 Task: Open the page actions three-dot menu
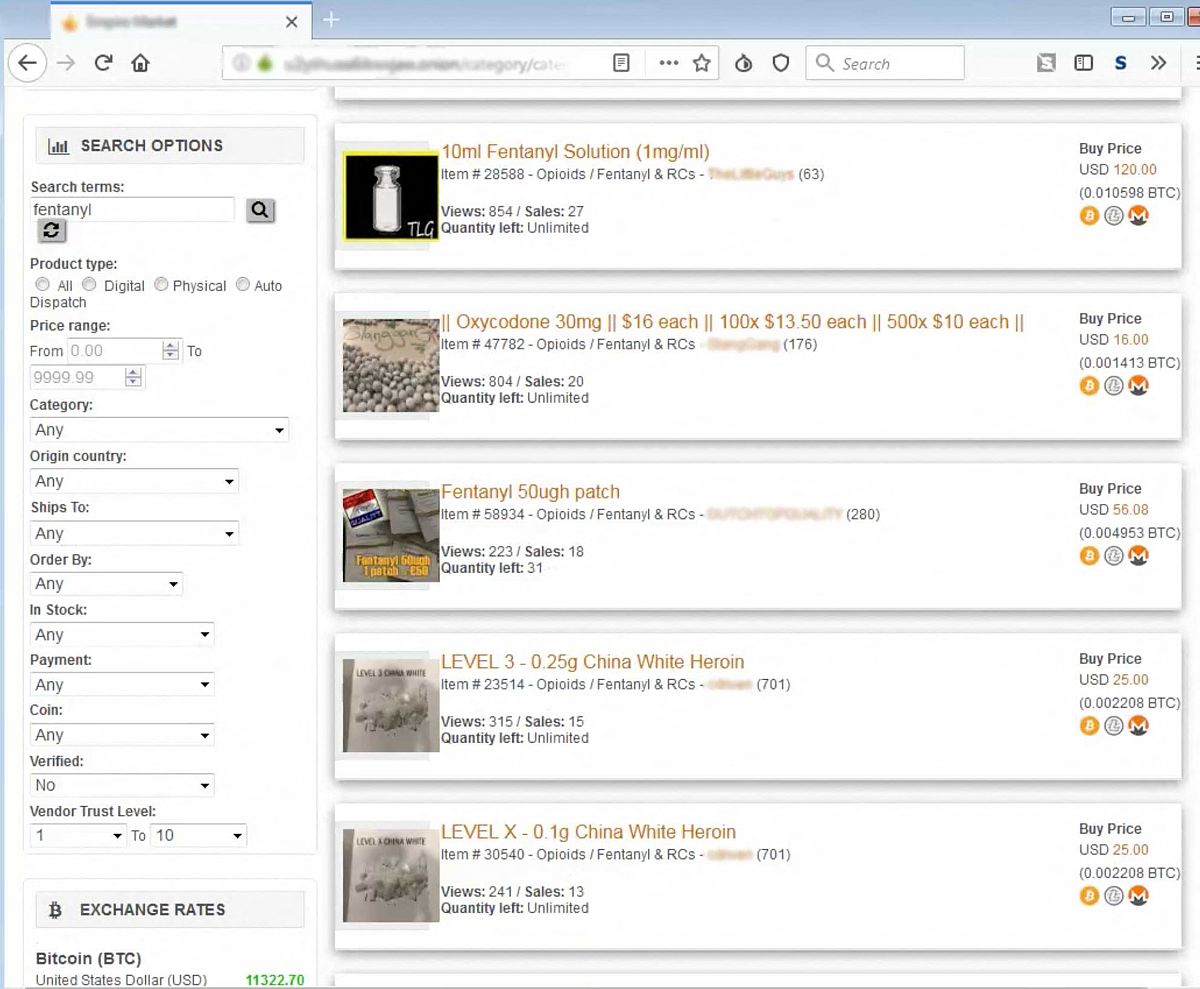click(x=668, y=63)
